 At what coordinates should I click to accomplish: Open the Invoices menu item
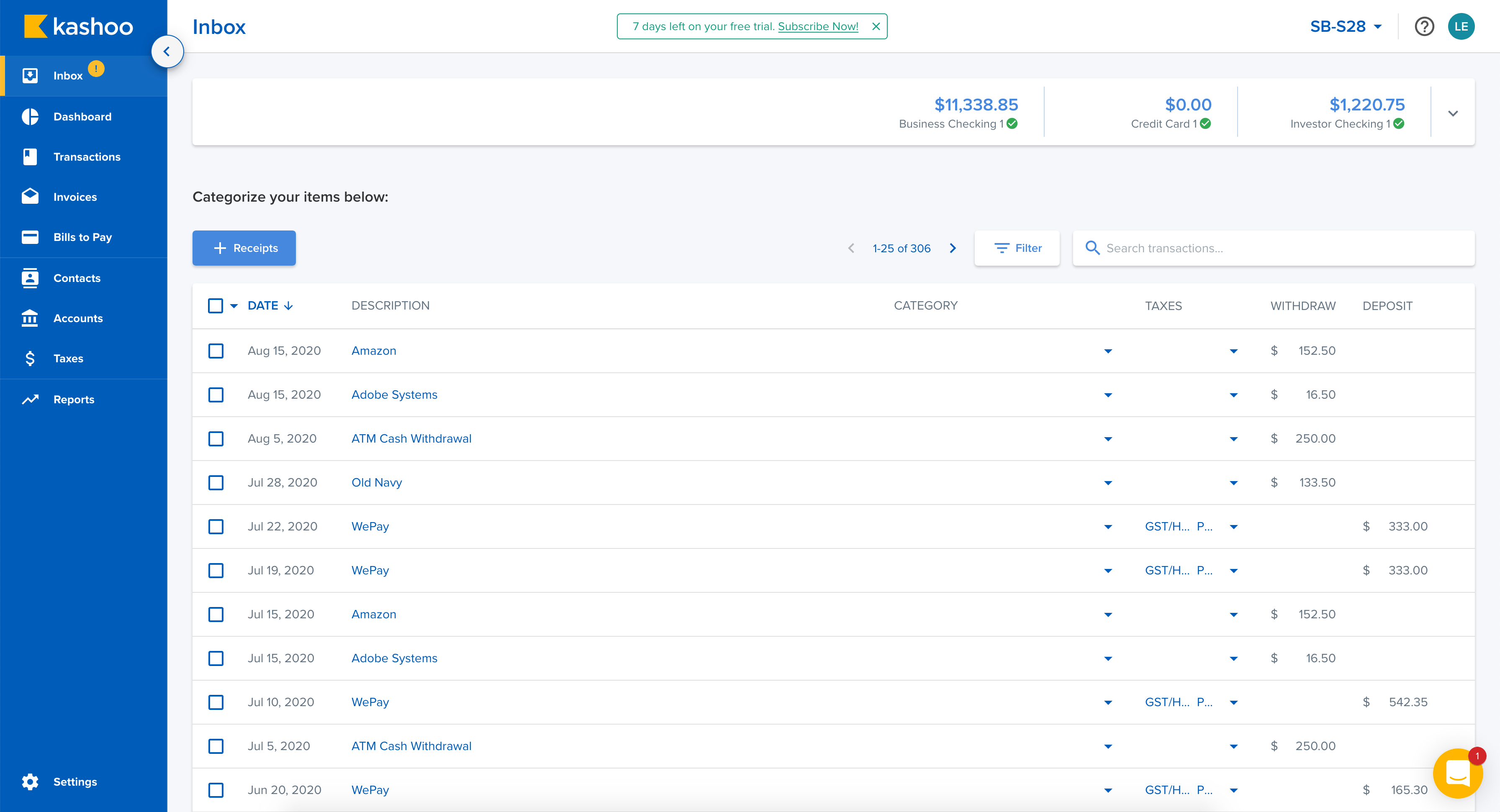coord(84,197)
